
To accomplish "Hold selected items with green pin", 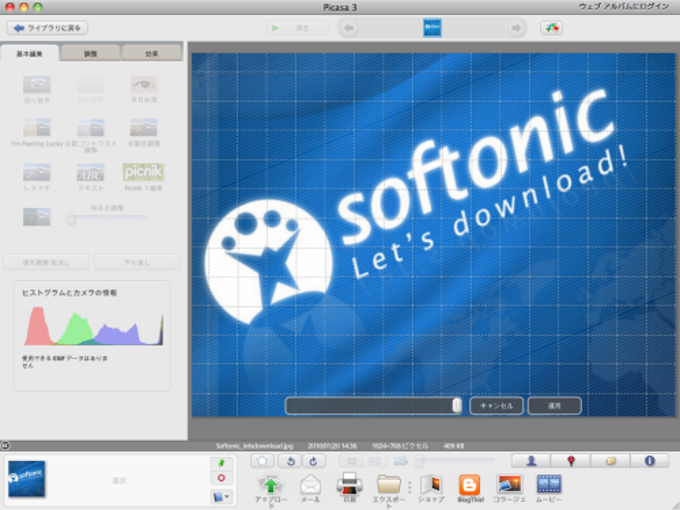I will tap(222, 463).
